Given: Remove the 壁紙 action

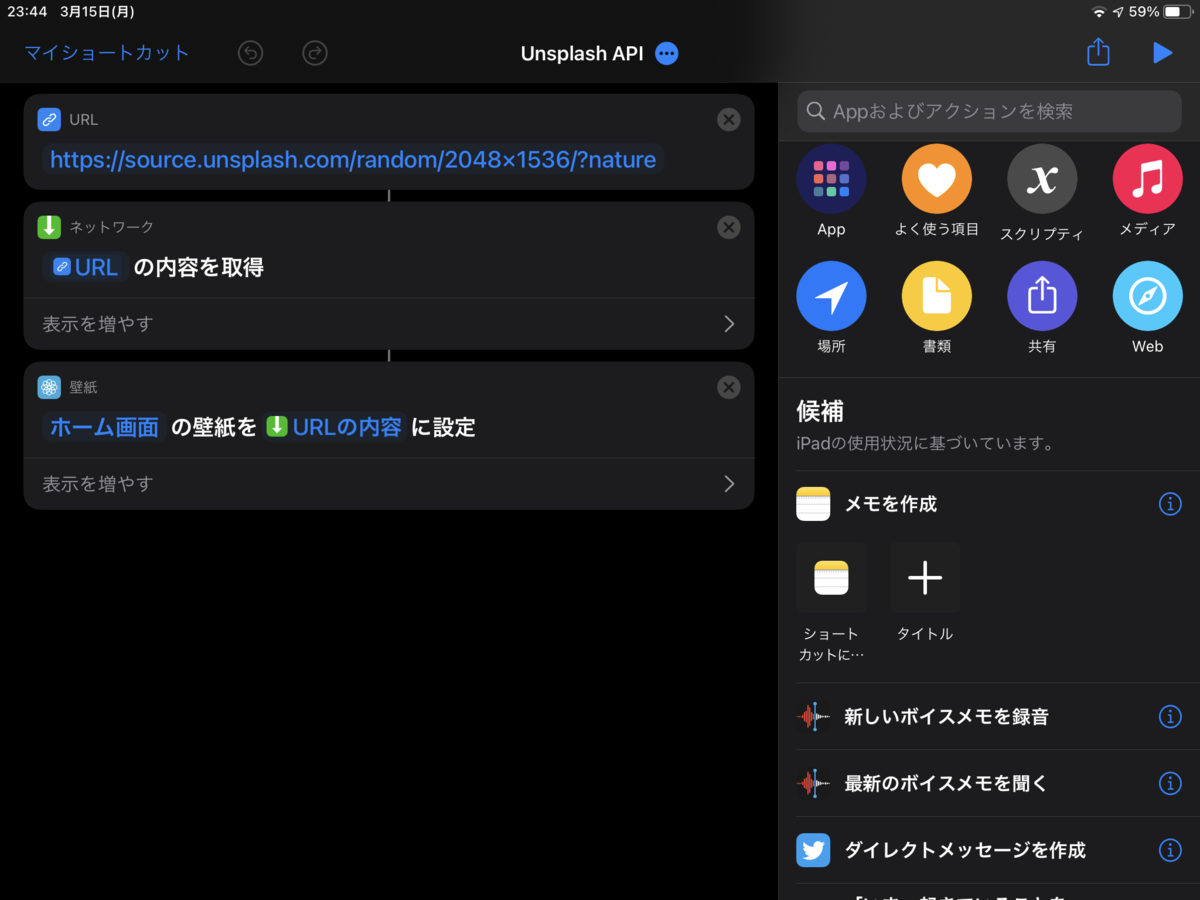Looking at the screenshot, I should (729, 388).
